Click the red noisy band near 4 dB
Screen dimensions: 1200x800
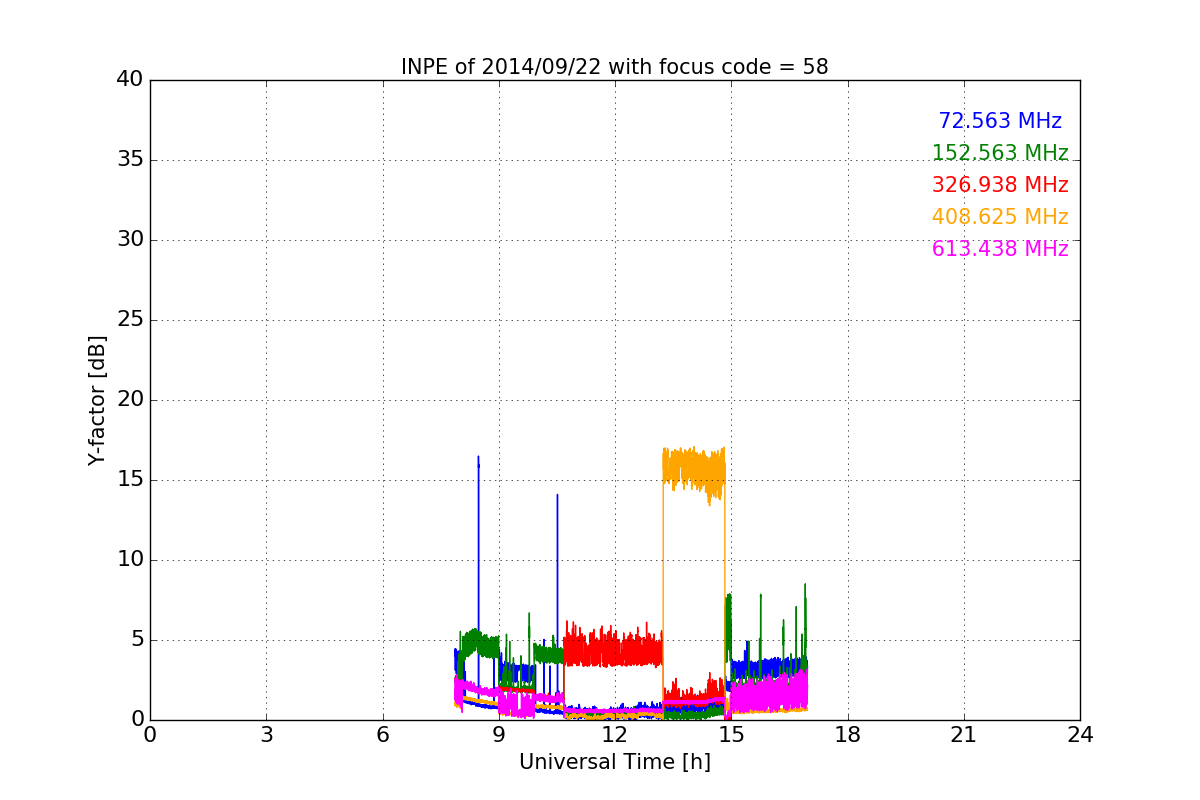click(613, 647)
